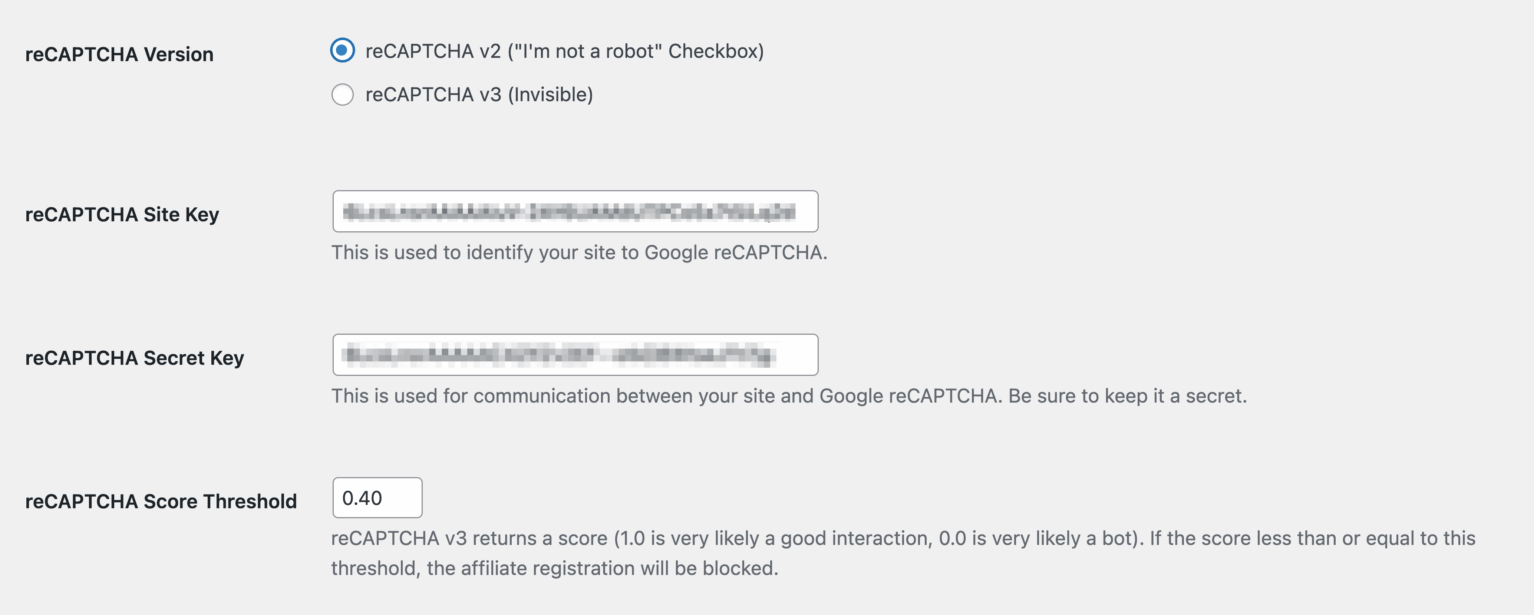The width and height of the screenshot is (1534, 615).
Task: Click the reCAPTCHA Score Threshold label
Action: click(x=161, y=501)
